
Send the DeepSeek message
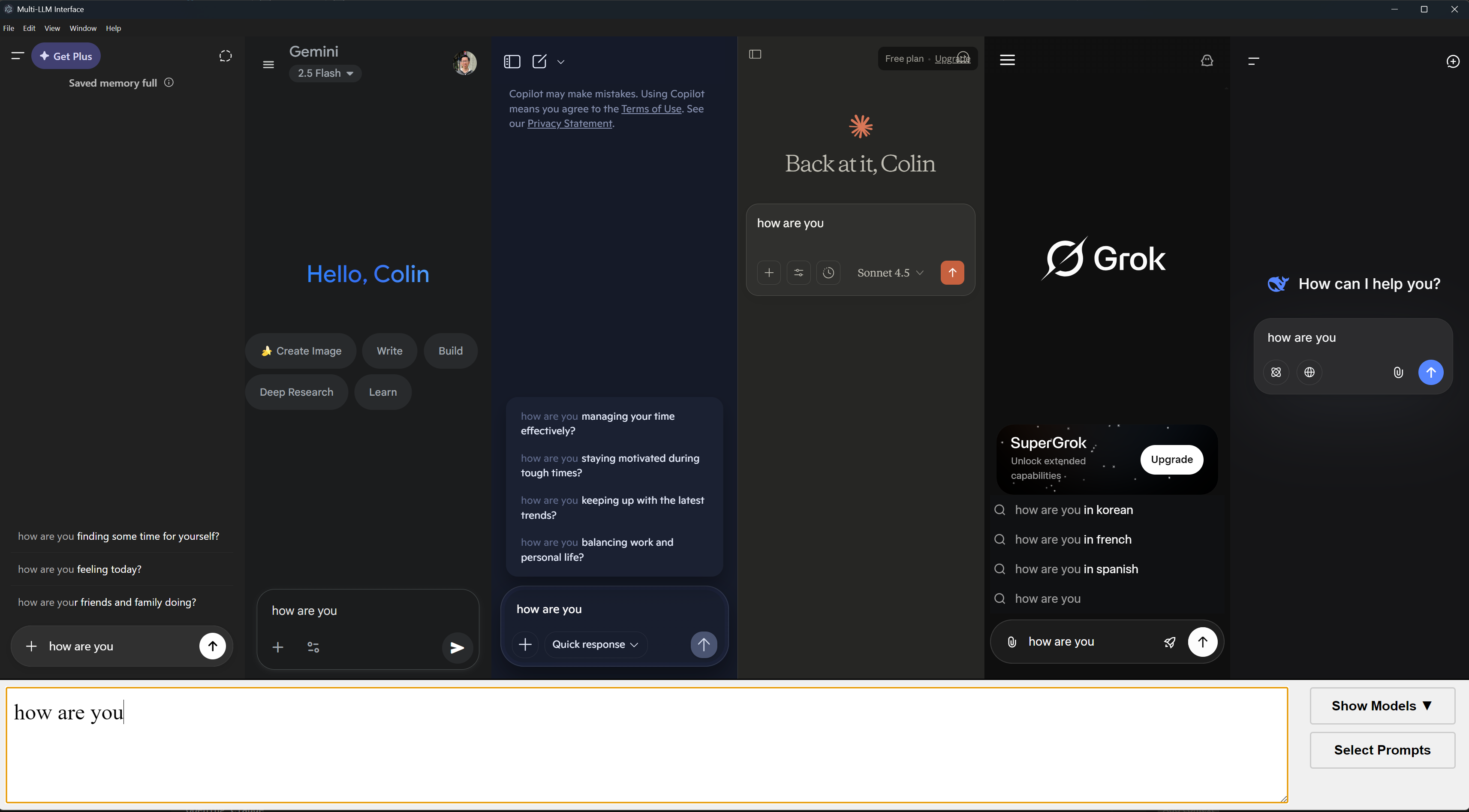click(1431, 373)
